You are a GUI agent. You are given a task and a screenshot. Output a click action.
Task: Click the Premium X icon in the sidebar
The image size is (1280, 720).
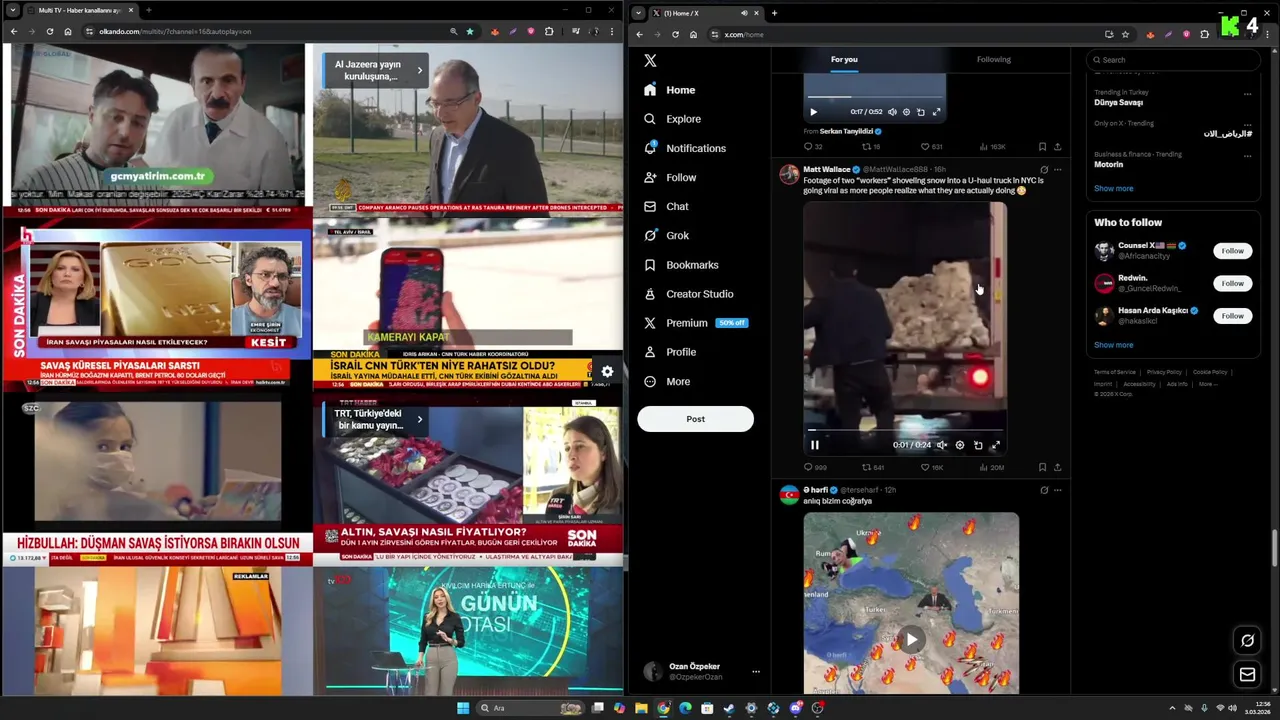(x=650, y=323)
